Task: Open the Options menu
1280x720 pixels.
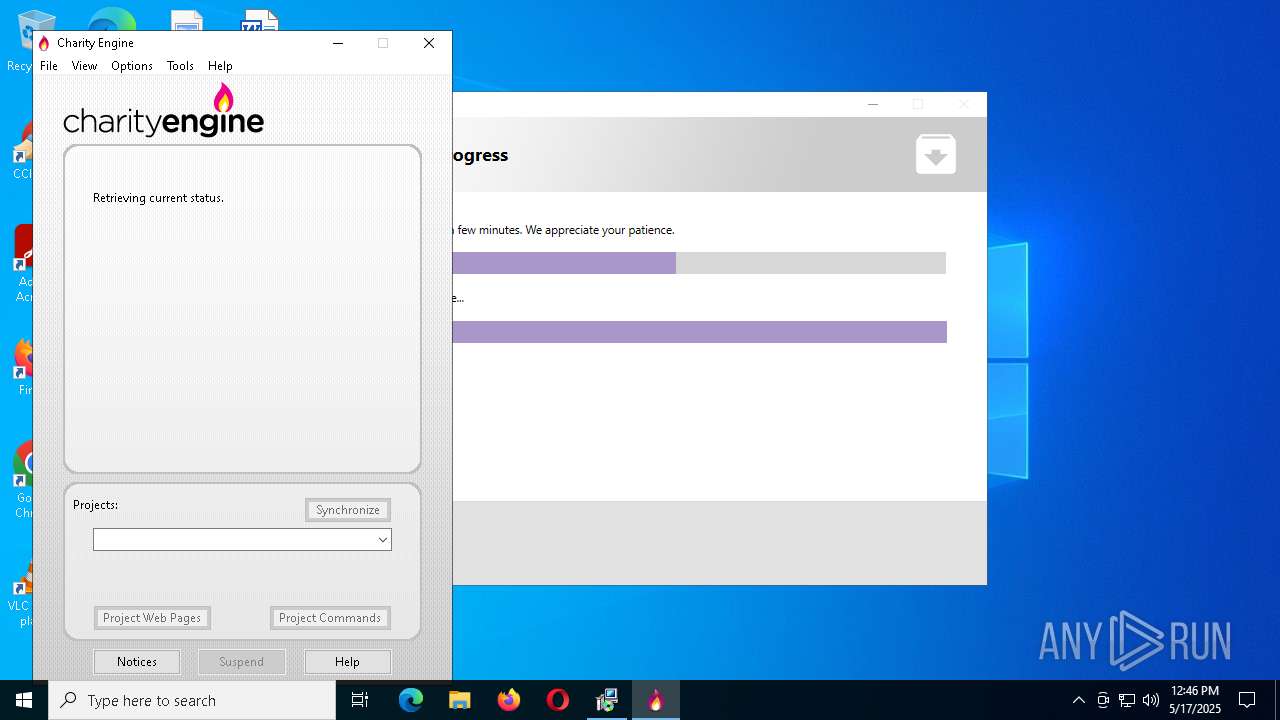Action: (x=132, y=66)
